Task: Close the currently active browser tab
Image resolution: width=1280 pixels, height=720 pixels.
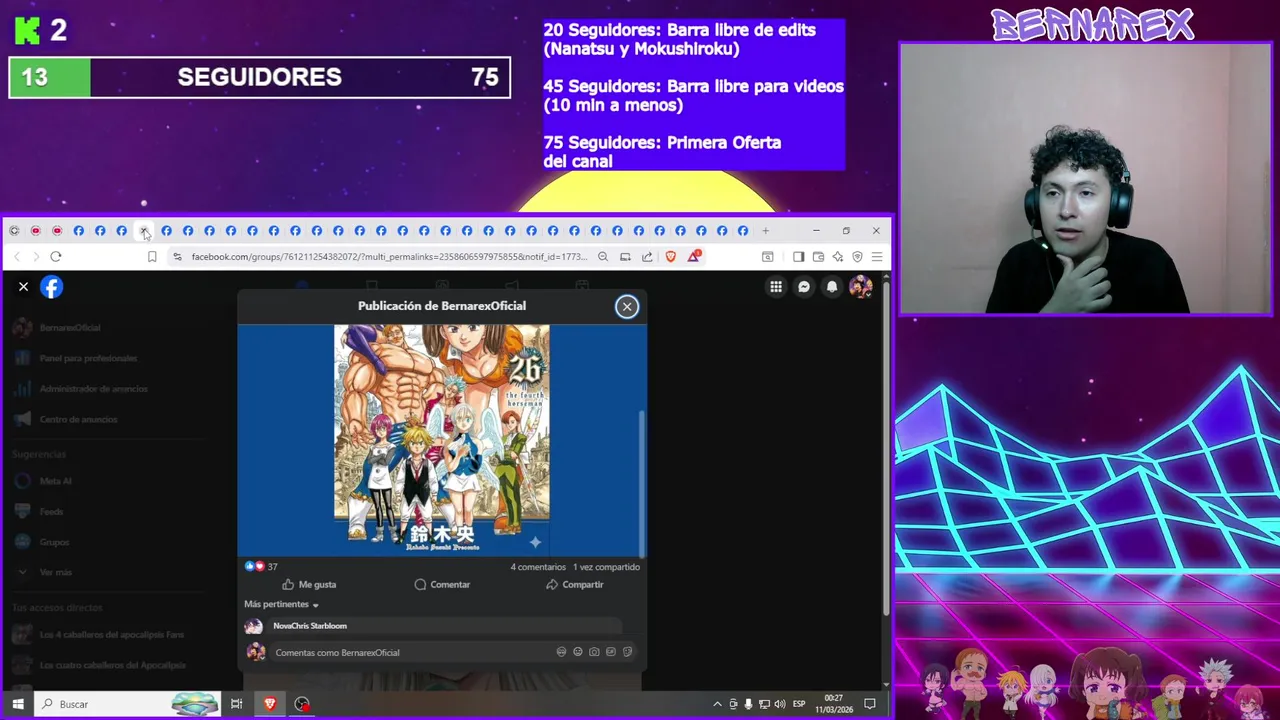Action: (x=144, y=231)
